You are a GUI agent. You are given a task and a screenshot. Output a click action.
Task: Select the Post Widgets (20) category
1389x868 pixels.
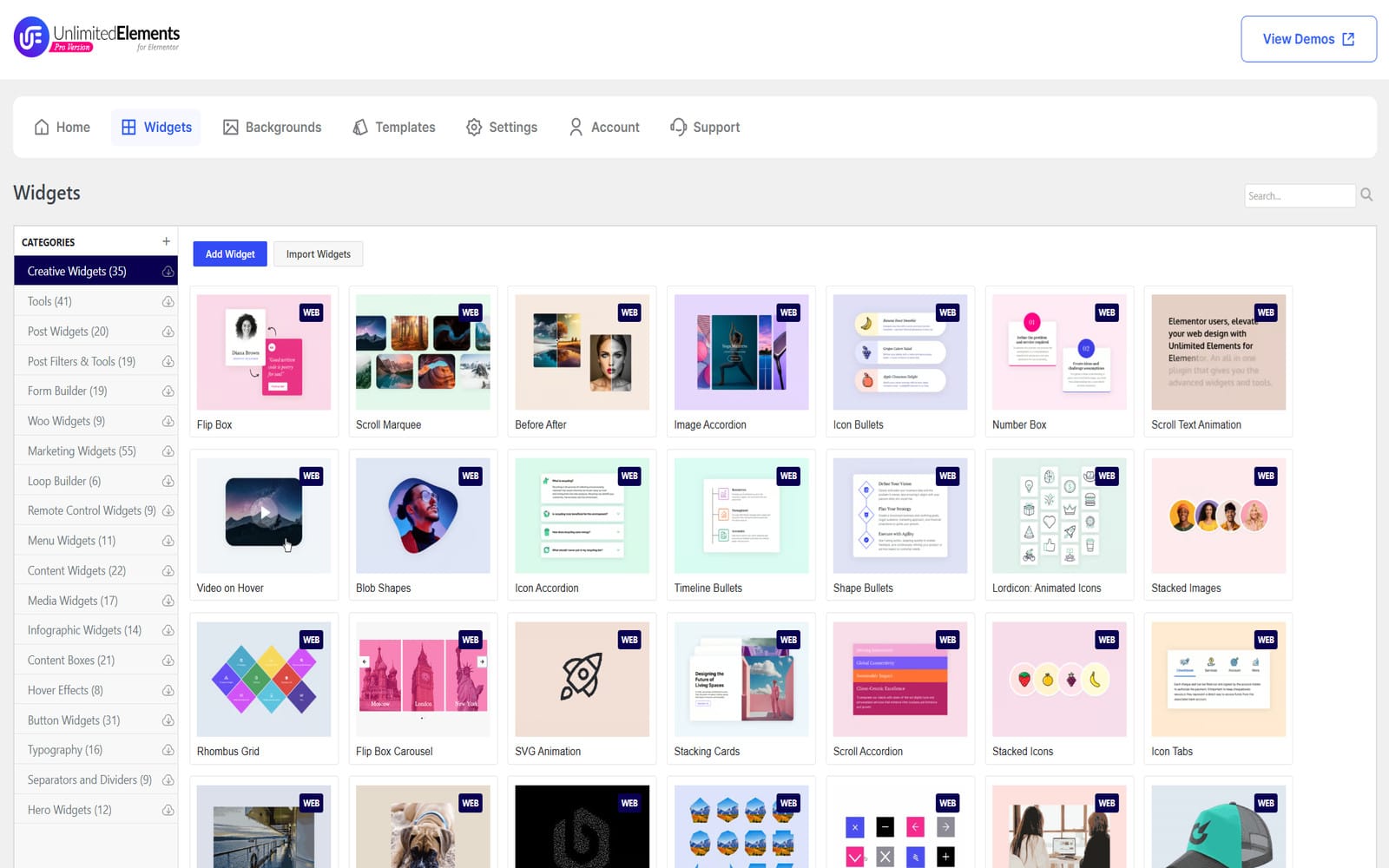coord(95,332)
